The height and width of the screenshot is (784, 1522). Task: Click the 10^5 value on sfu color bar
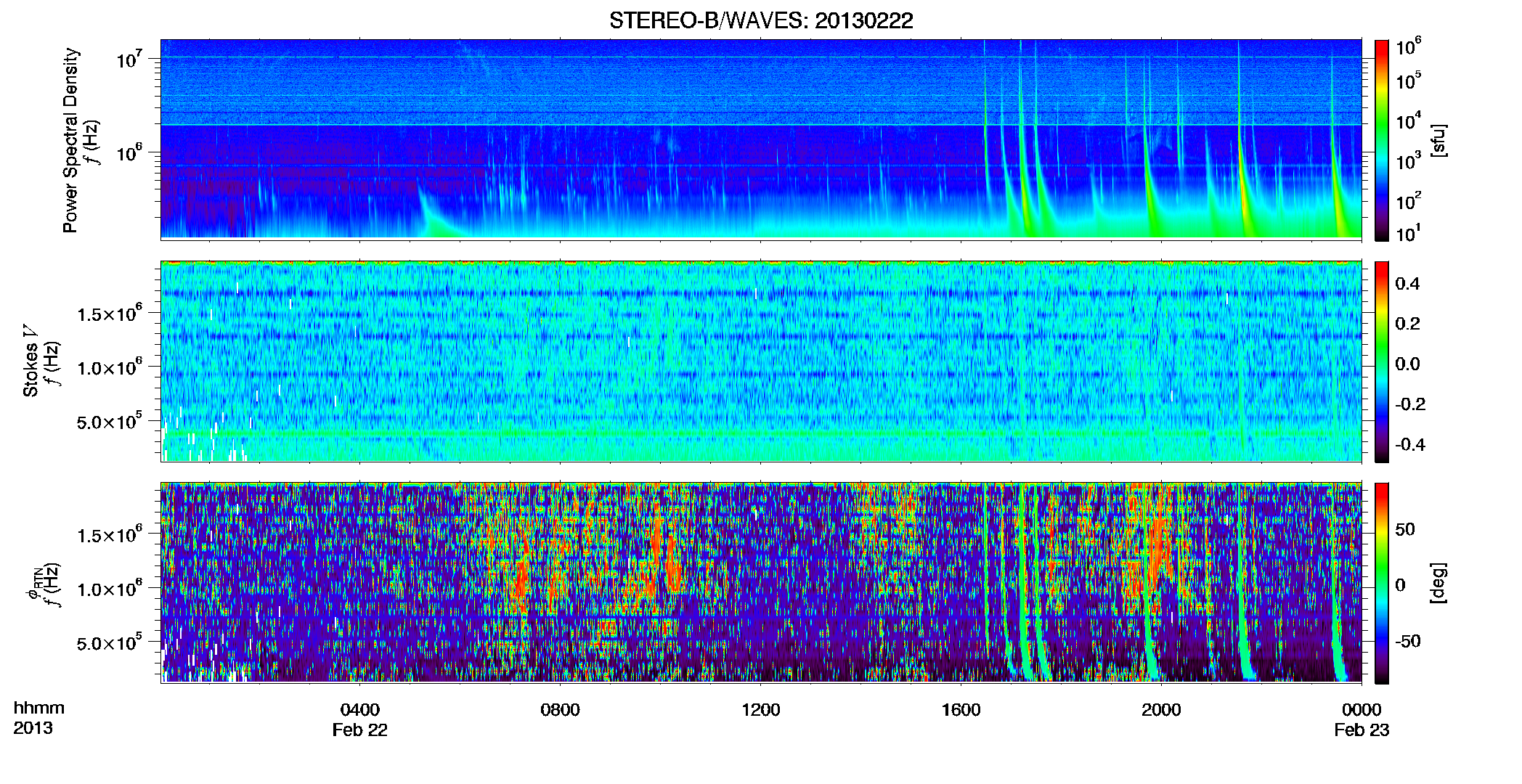coord(1409,80)
